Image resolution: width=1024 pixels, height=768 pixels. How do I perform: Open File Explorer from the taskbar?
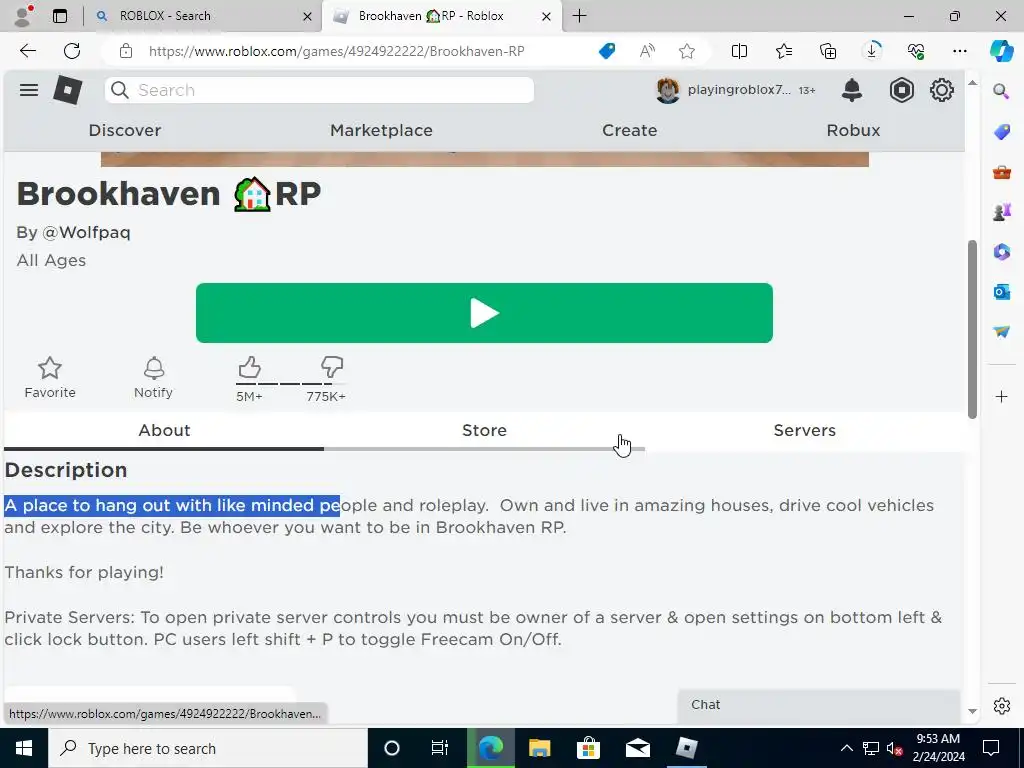(539, 748)
